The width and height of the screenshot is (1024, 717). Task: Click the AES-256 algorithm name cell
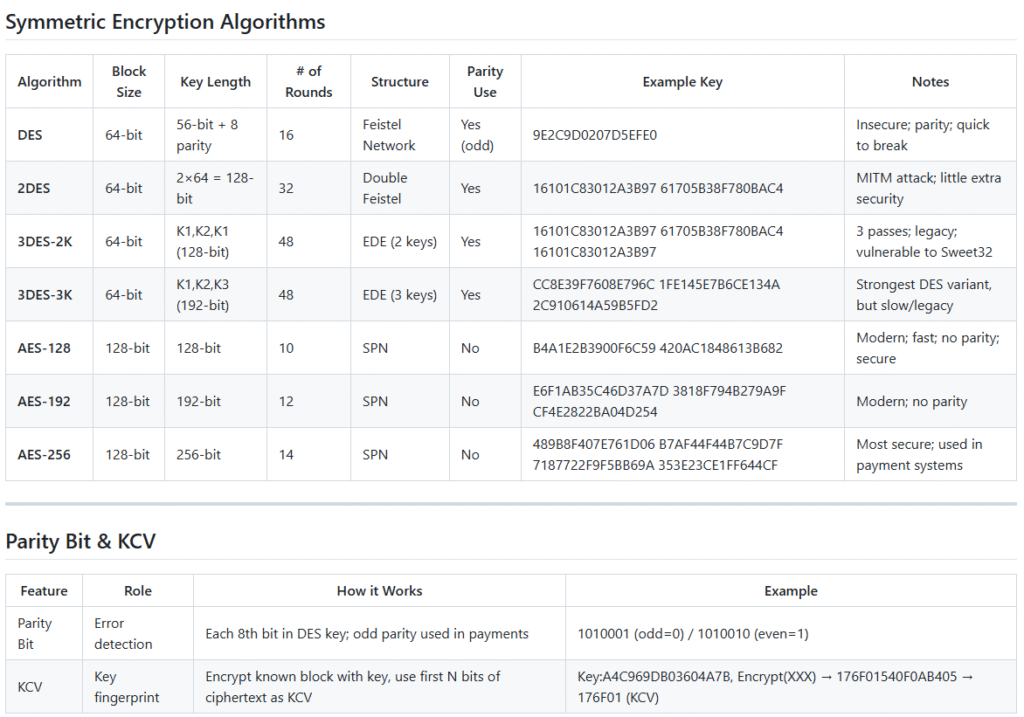click(x=47, y=454)
